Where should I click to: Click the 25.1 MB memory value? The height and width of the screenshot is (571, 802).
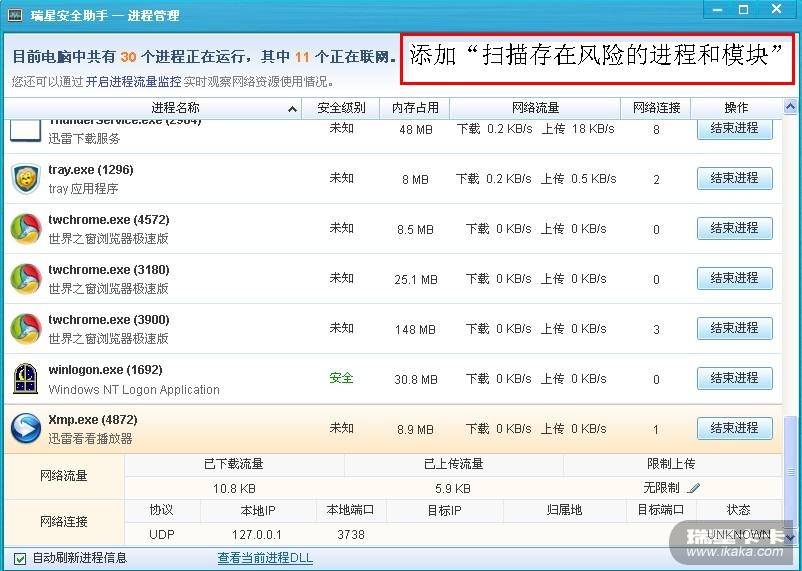(415, 280)
